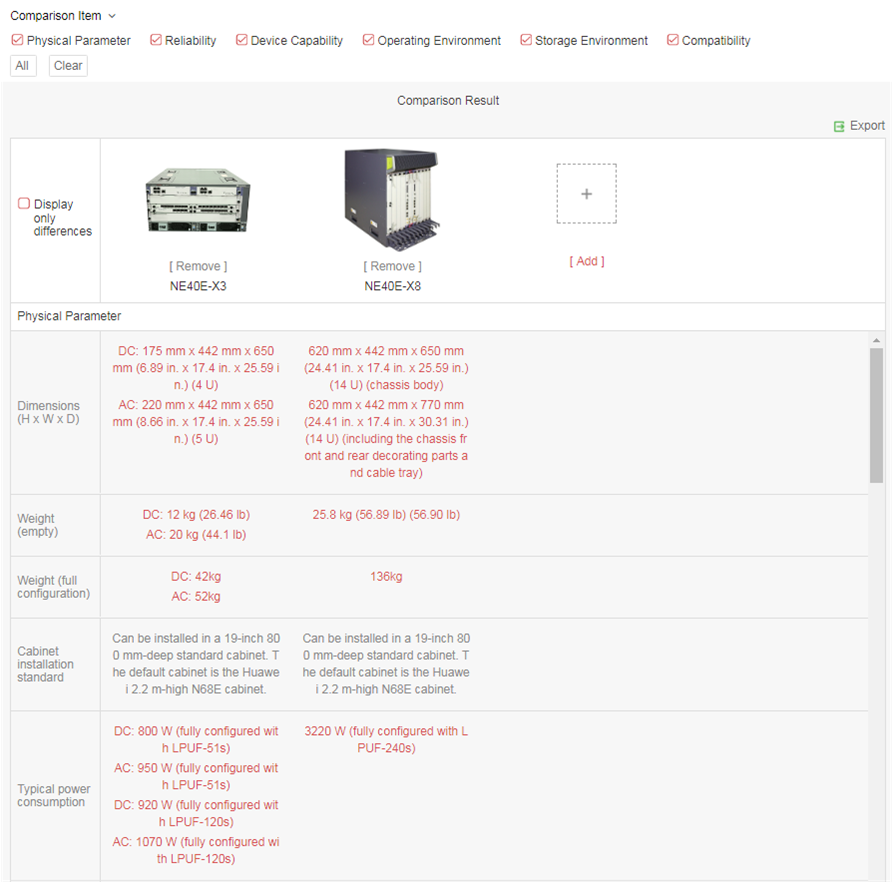Uncheck the Device Capability checkbox
This screenshot has width=893, height=883.
pyautogui.click(x=241, y=40)
